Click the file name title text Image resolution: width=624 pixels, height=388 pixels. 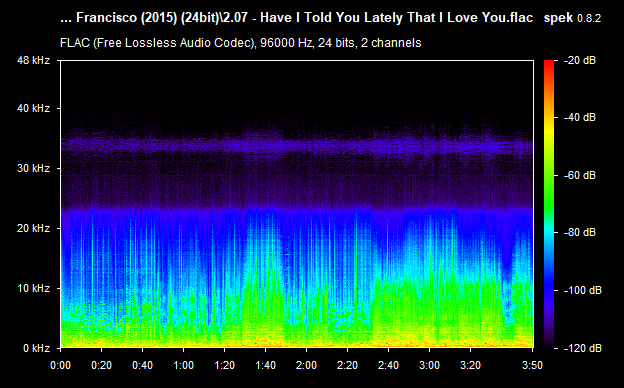[296, 18]
